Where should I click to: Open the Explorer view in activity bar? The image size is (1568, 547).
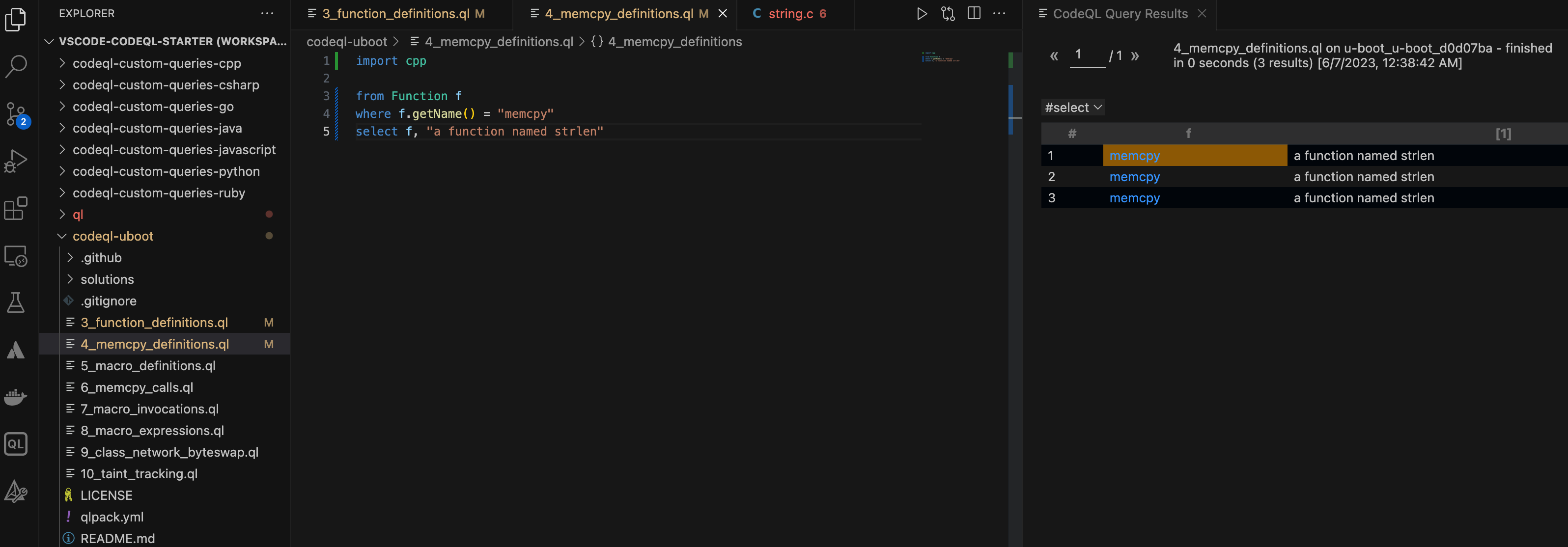tap(15, 20)
